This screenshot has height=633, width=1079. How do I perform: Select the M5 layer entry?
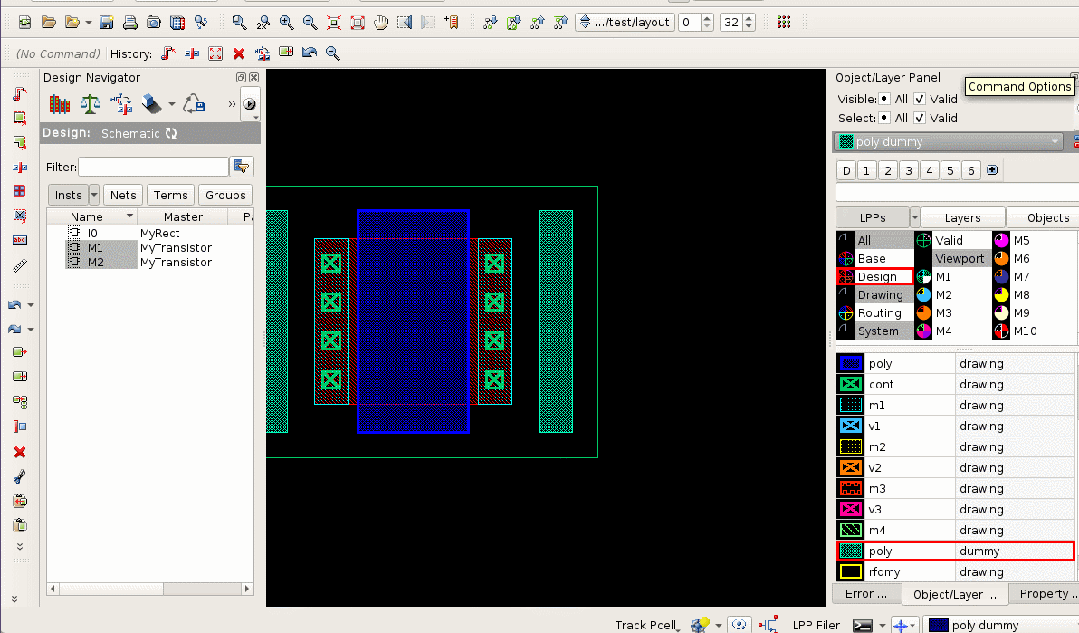pos(1021,240)
